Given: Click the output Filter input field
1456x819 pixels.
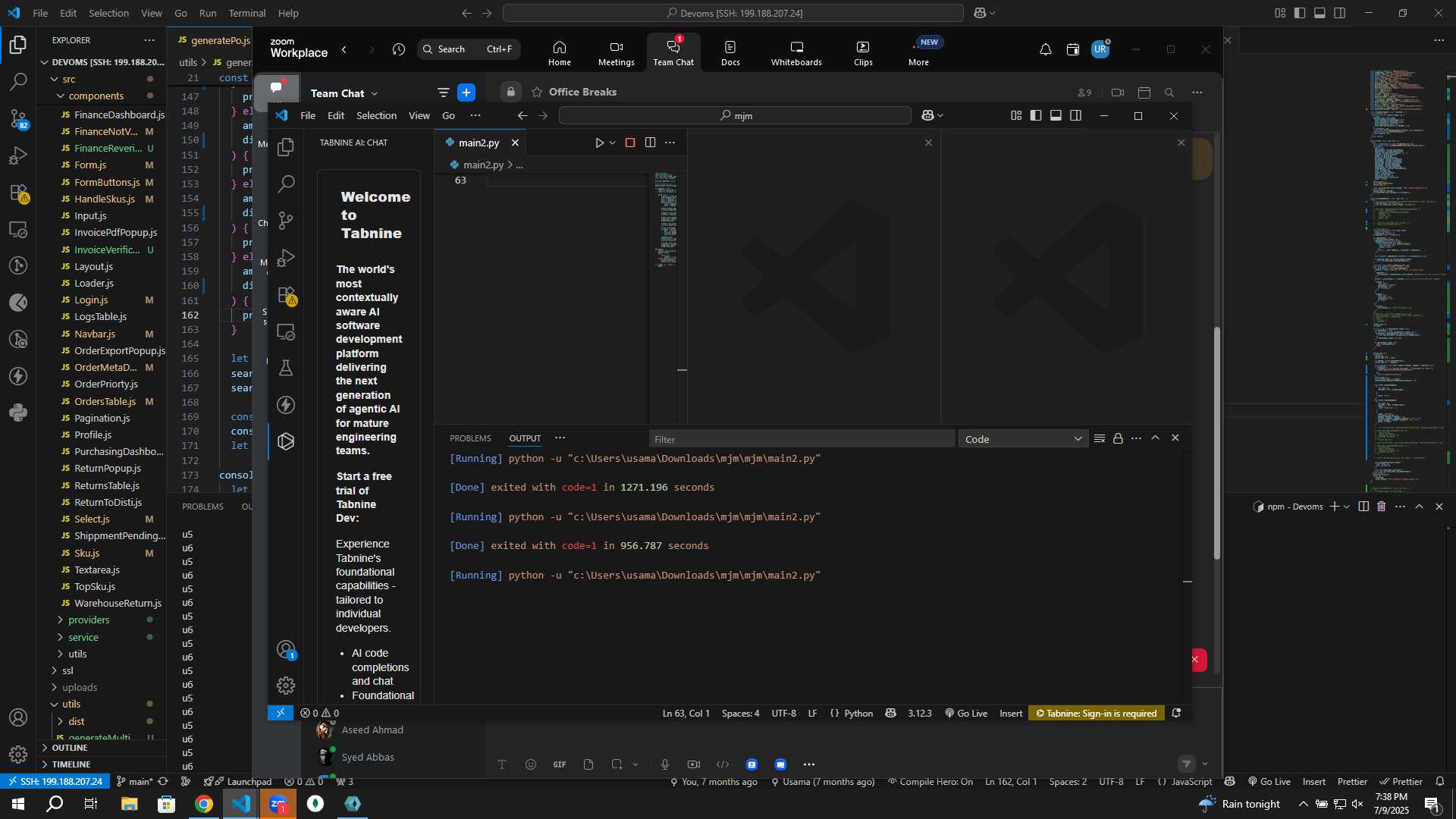Looking at the screenshot, I should (x=802, y=439).
